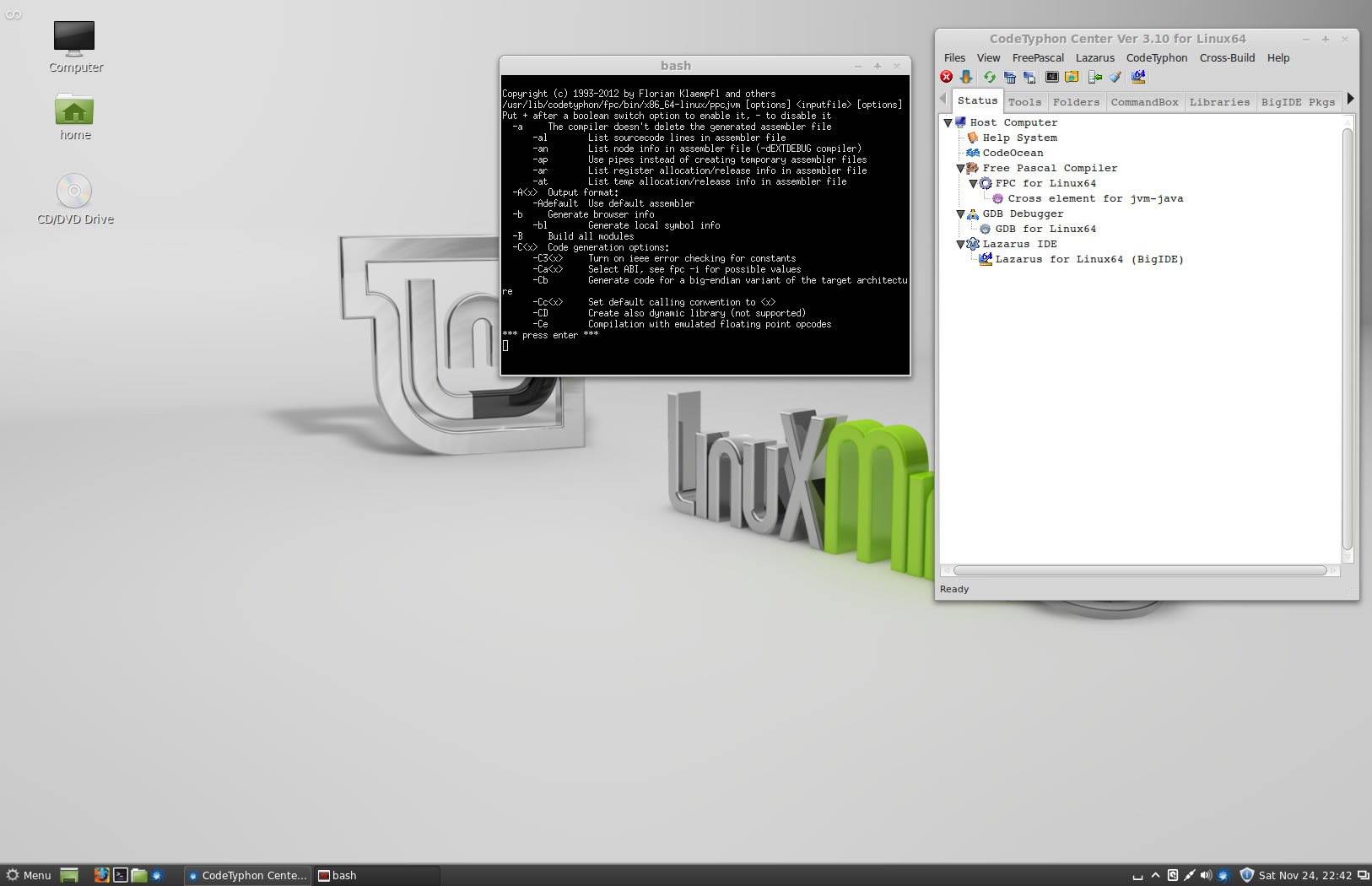The image size is (1372, 886).
Task: Open the FreePascal menu
Action: pyautogui.click(x=1038, y=58)
